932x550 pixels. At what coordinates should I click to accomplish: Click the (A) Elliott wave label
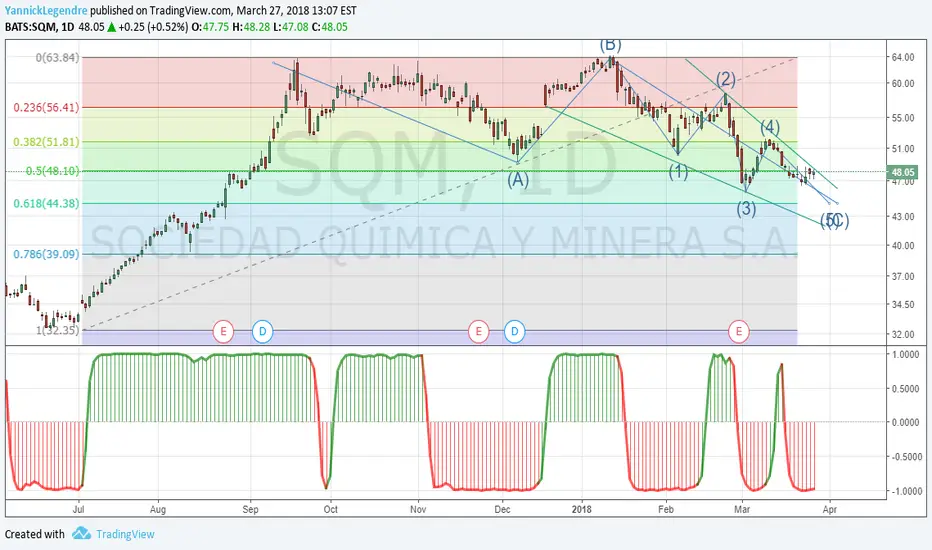click(x=518, y=180)
